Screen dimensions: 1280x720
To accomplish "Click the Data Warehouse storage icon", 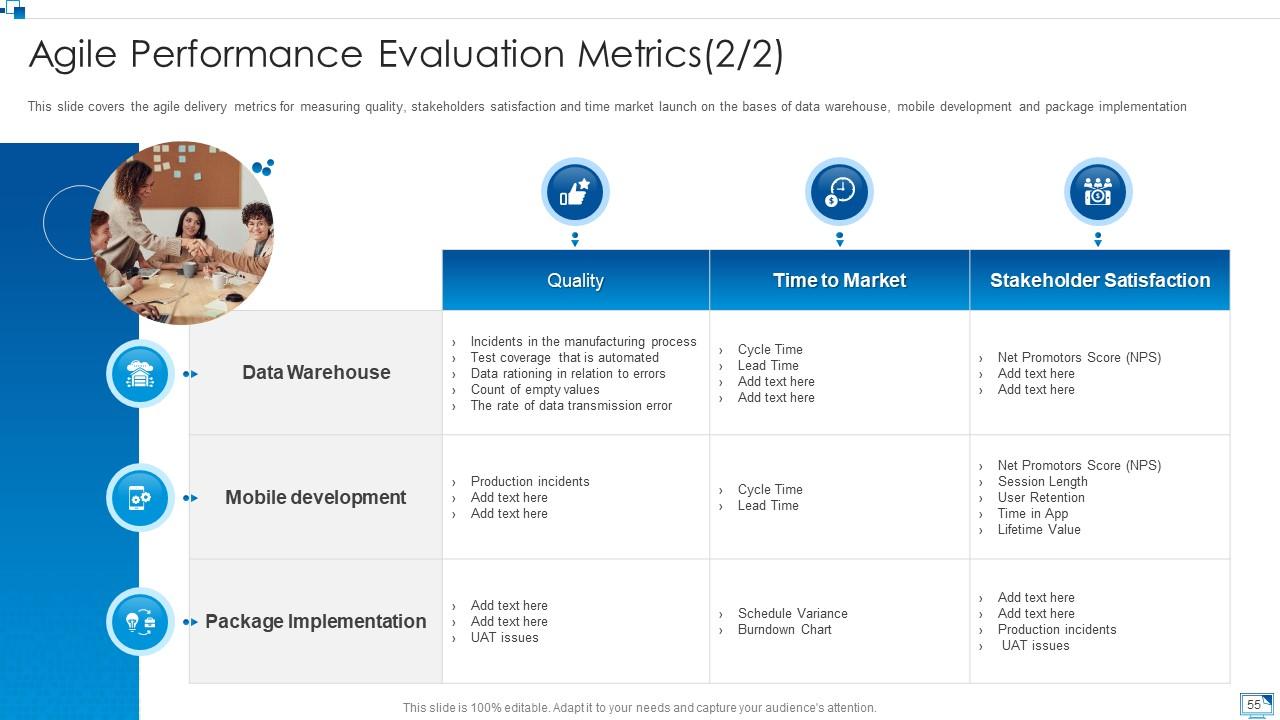I will coord(139,373).
